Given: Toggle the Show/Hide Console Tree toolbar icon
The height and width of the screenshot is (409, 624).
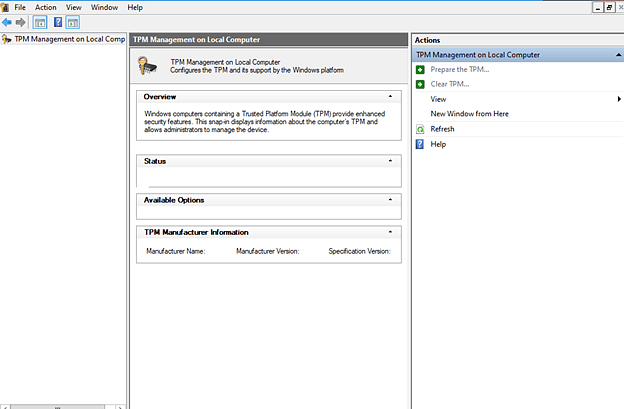Looking at the screenshot, I should pos(40,22).
